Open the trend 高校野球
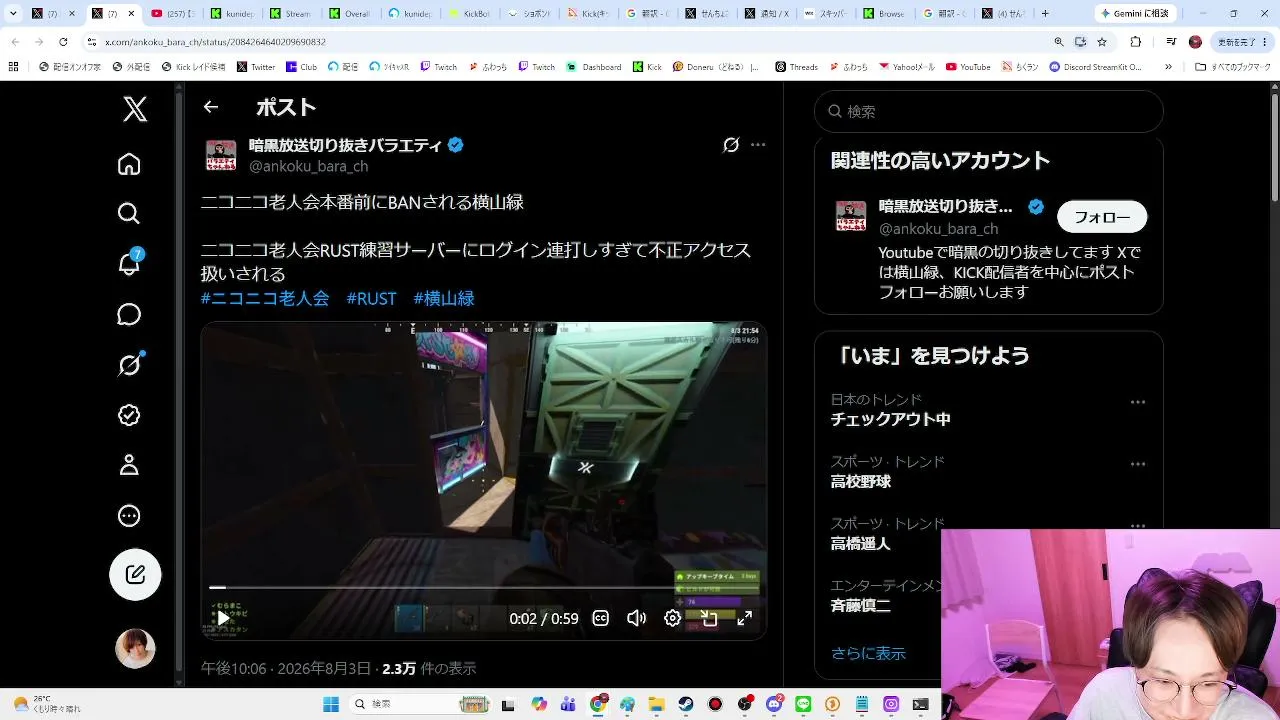Screen dimensions: 1280x720 pyautogui.click(x=861, y=482)
